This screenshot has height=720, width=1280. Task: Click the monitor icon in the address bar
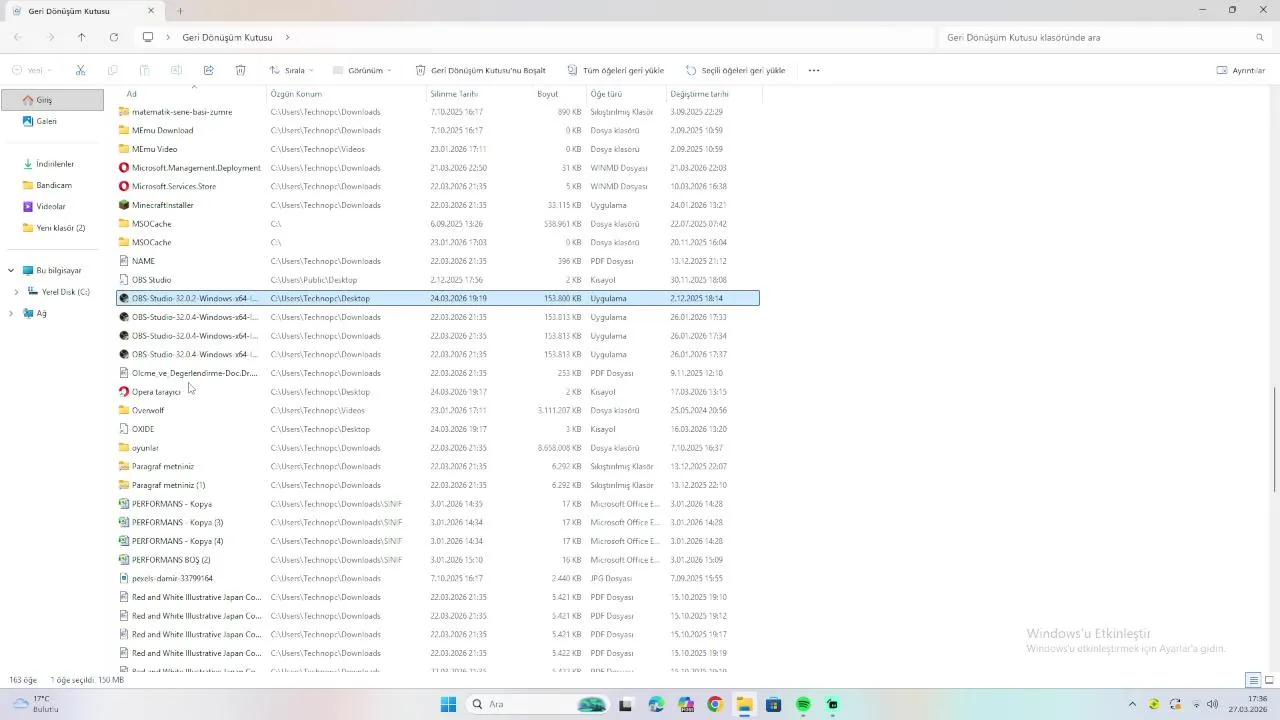(148, 37)
